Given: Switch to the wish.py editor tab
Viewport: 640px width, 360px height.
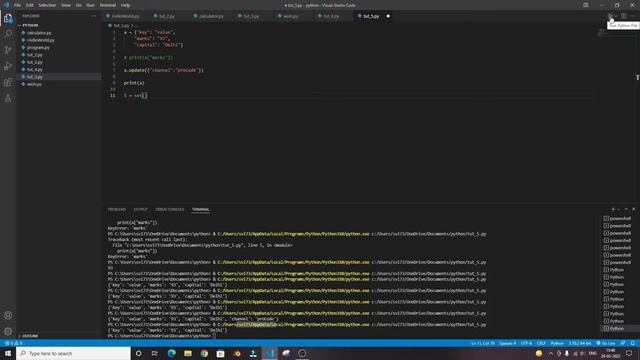Looking at the screenshot, I should (290, 16).
